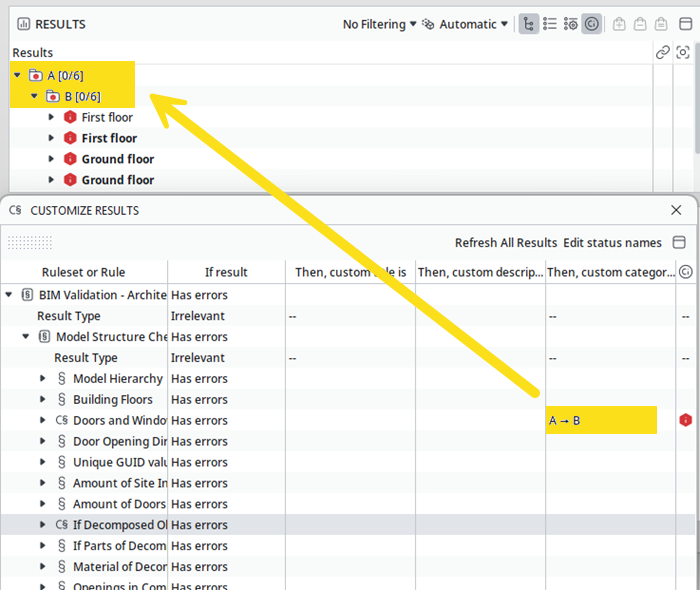Close the Customize Results panel
Screen dimensions: 700x590
tap(676, 210)
